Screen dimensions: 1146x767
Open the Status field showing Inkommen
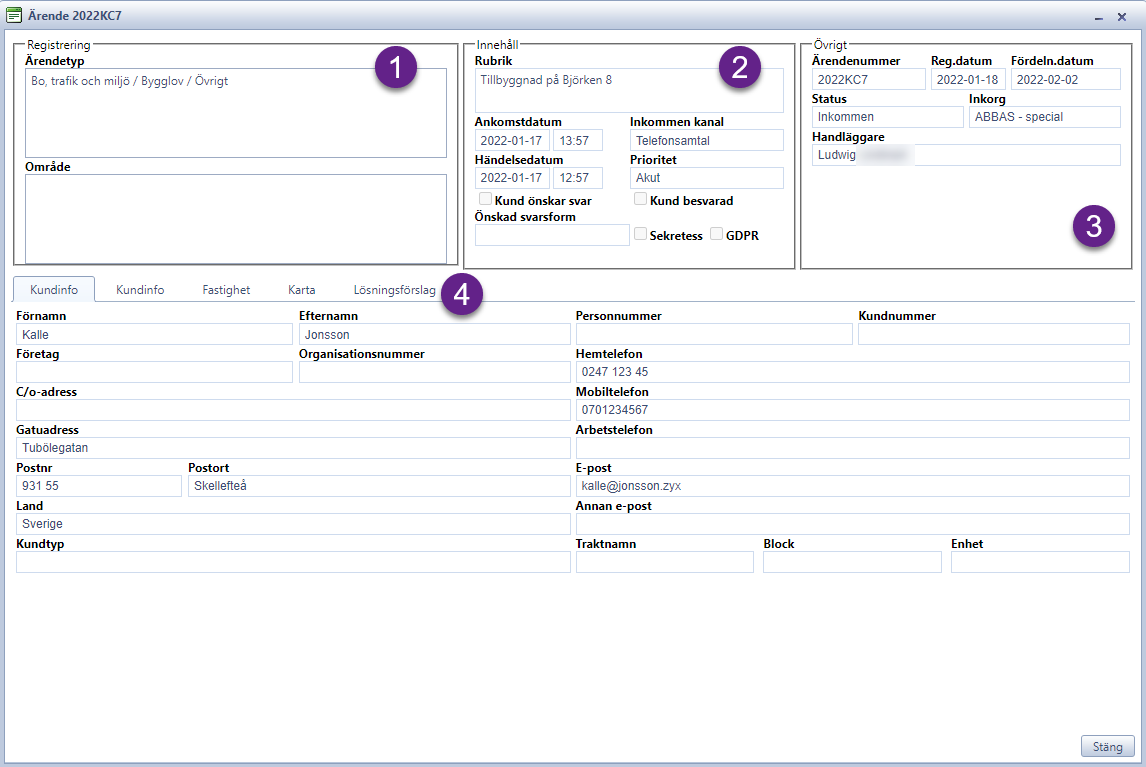click(887, 117)
